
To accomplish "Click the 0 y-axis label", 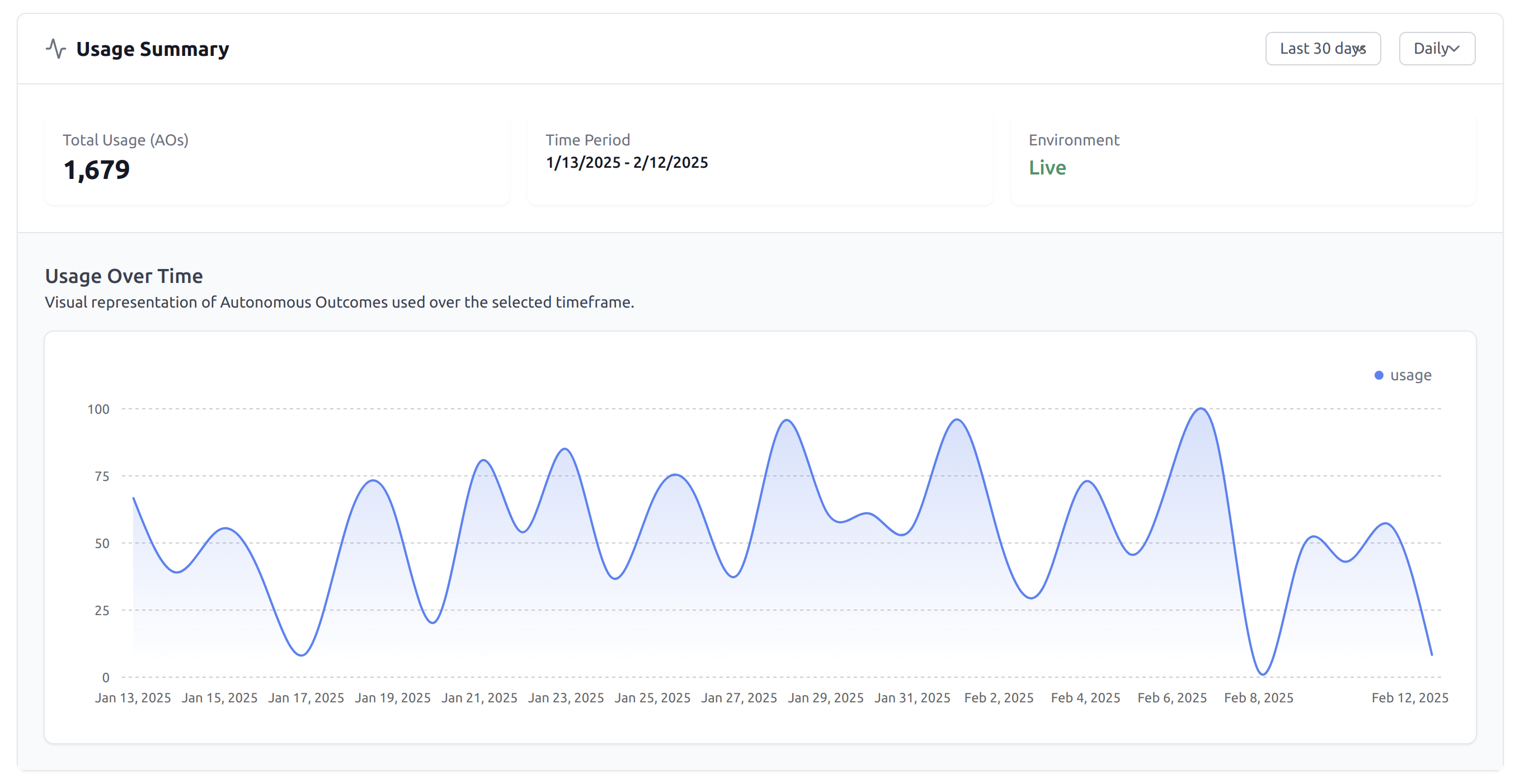I will tap(106, 678).
